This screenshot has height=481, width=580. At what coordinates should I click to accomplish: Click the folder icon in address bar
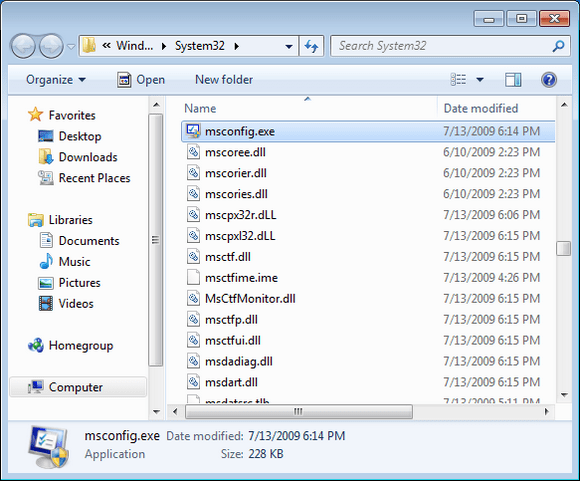click(89, 46)
